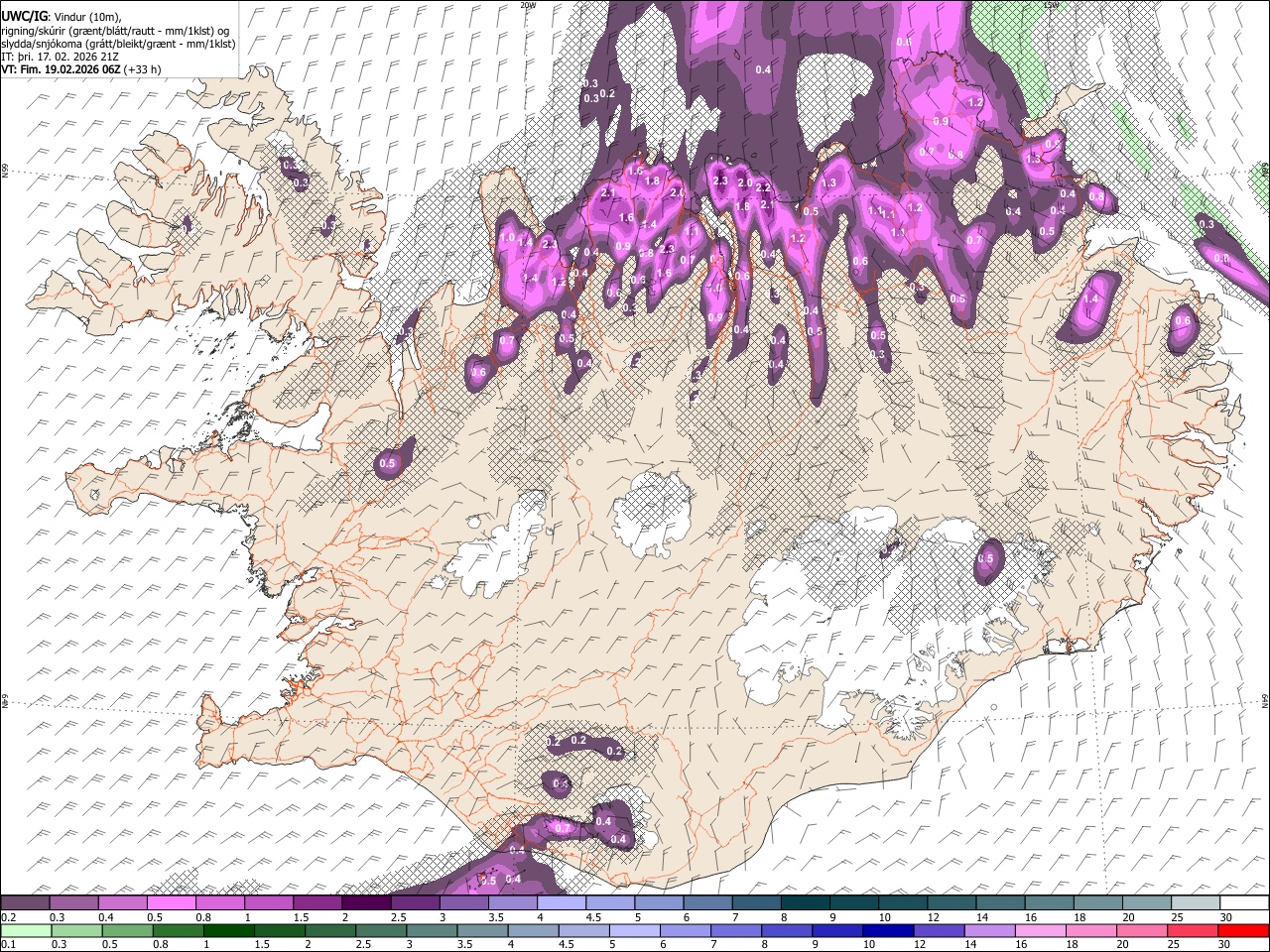The height and width of the screenshot is (952, 1270).
Task: Click the green rain legend swatch starting at 0.5
Action: pyautogui.click(x=127, y=930)
